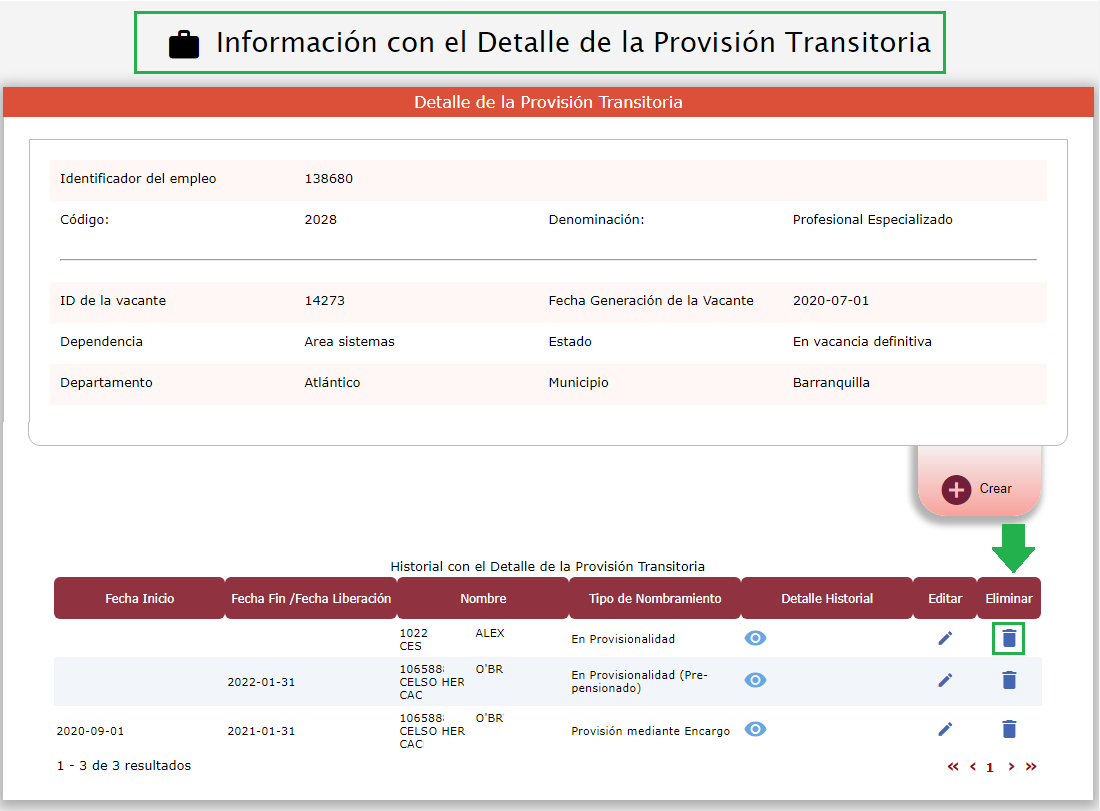
Task: Sort by Fecha Inicio column header
Action: pos(140,599)
